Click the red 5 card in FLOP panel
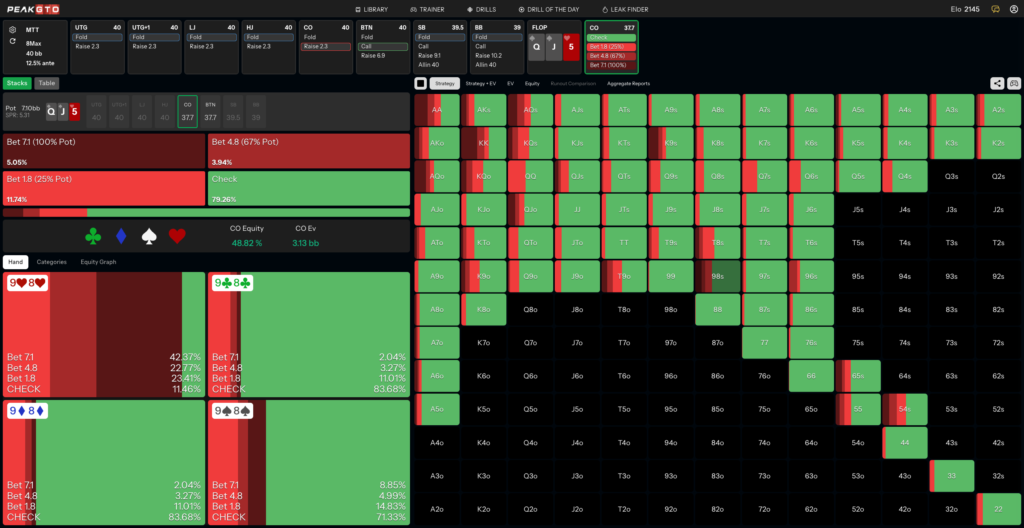 tap(571, 47)
